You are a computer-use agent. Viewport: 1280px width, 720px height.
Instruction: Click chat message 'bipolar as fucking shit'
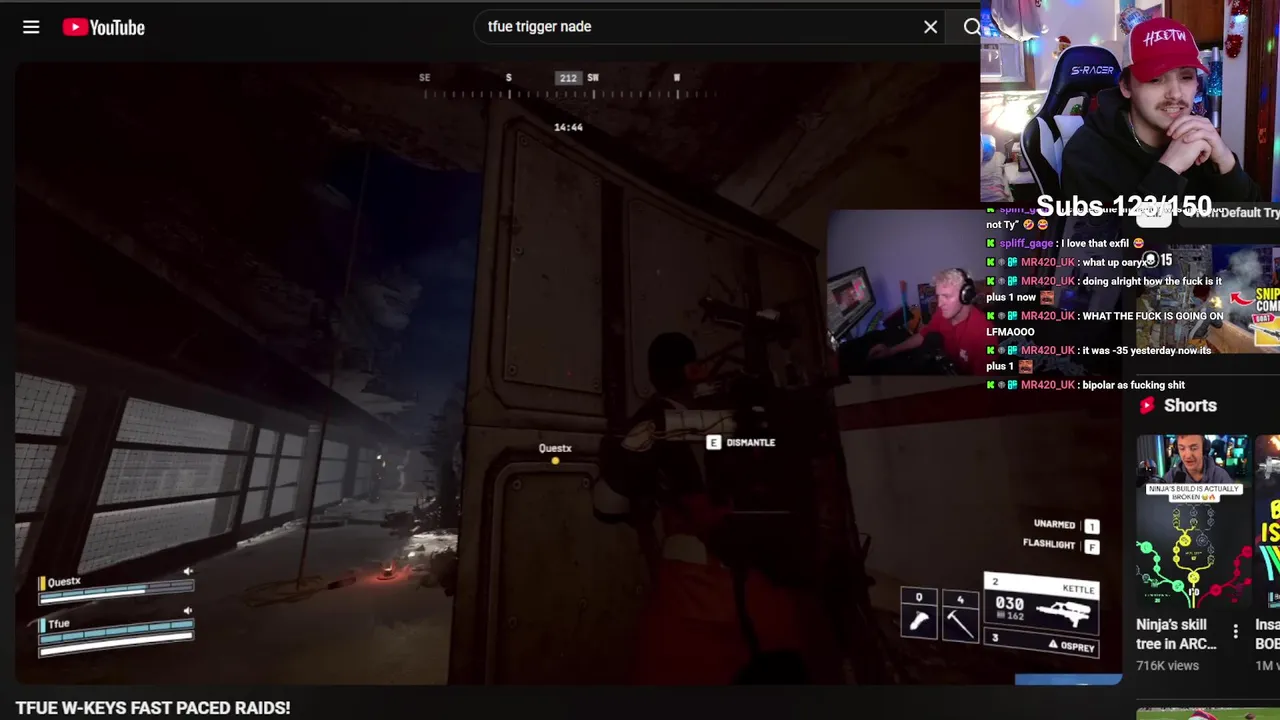(1132, 385)
